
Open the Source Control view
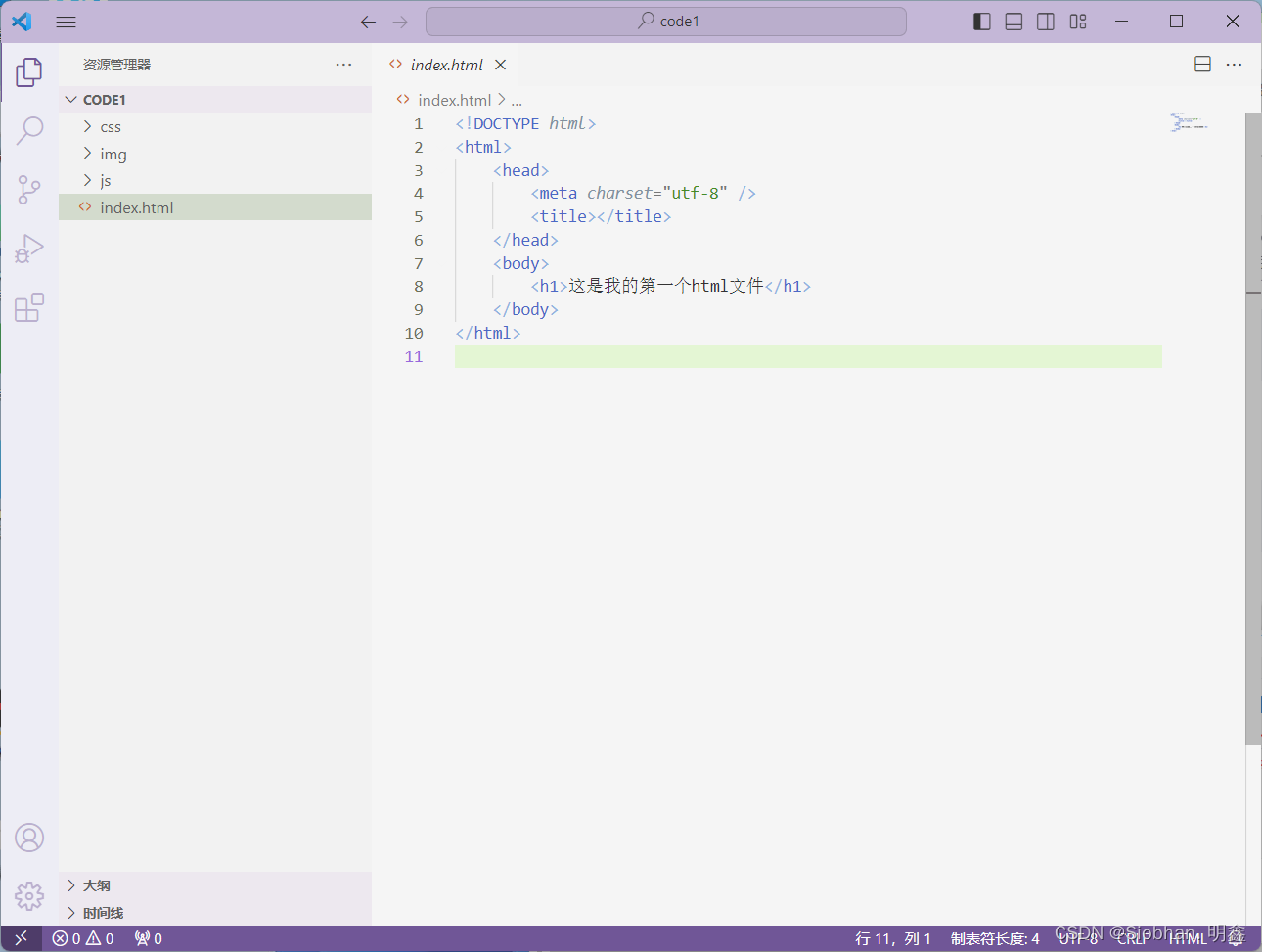tap(29, 190)
